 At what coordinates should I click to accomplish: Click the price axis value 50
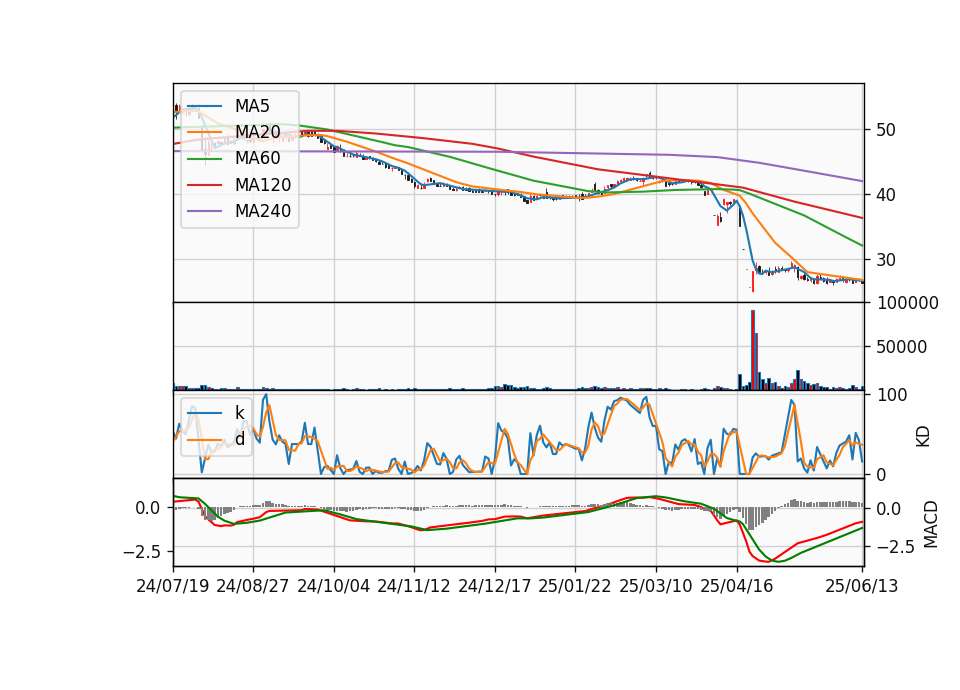pos(886,130)
